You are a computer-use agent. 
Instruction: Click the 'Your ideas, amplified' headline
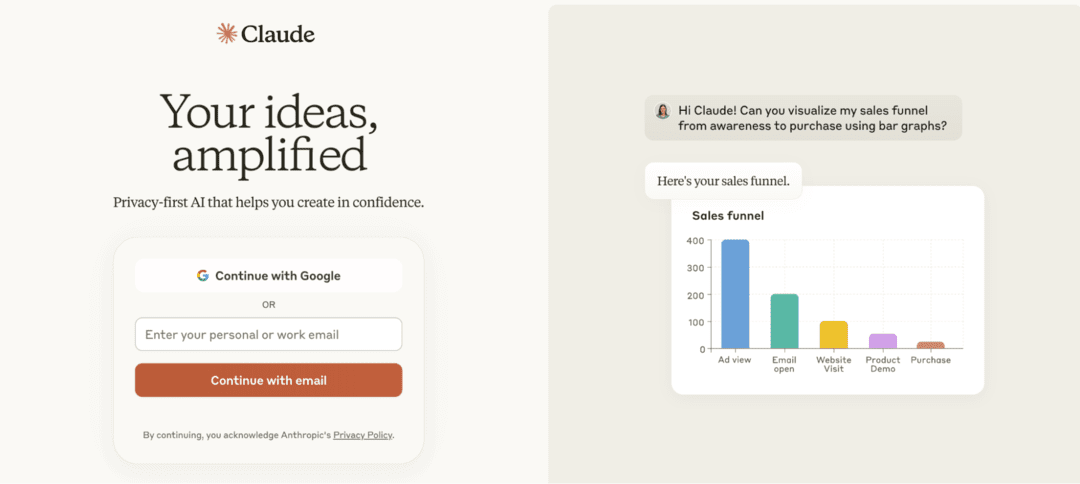pyautogui.click(x=269, y=132)
